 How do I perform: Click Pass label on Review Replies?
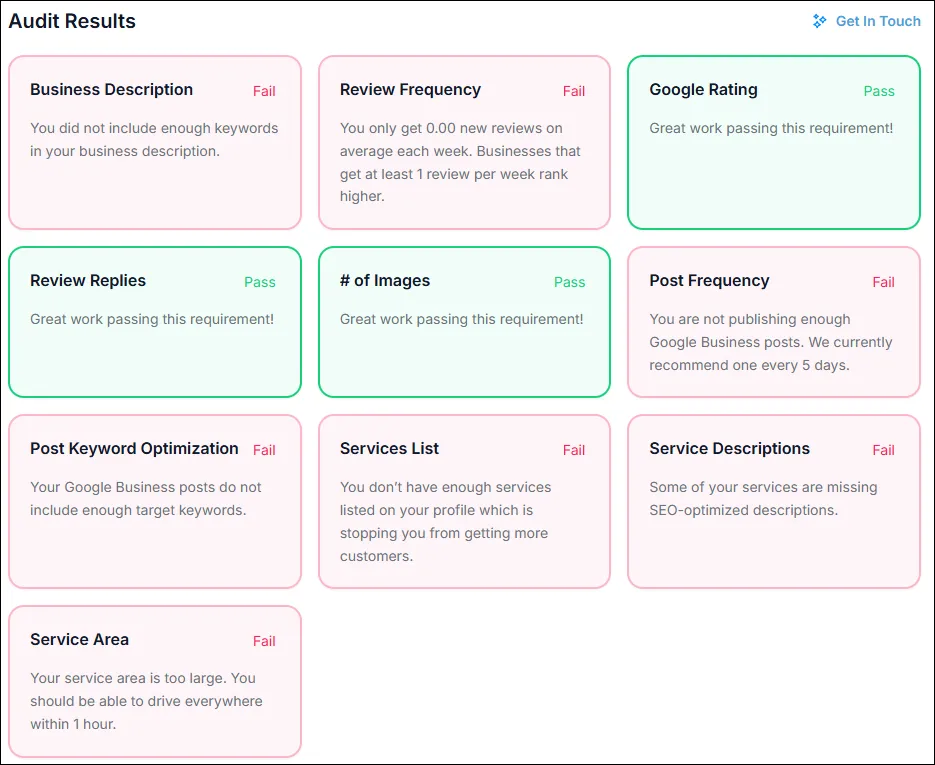(260, 282)
